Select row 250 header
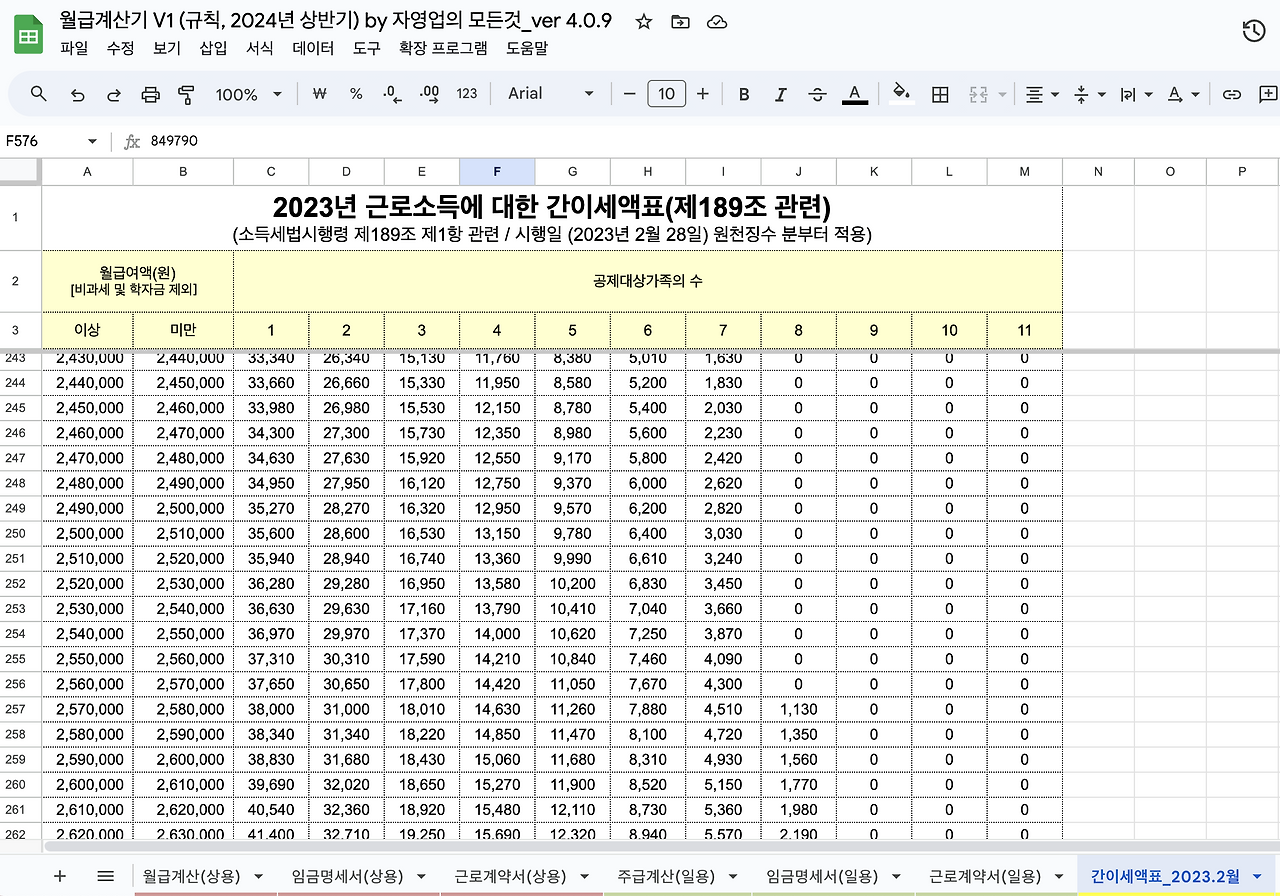 tap(20, 534)
